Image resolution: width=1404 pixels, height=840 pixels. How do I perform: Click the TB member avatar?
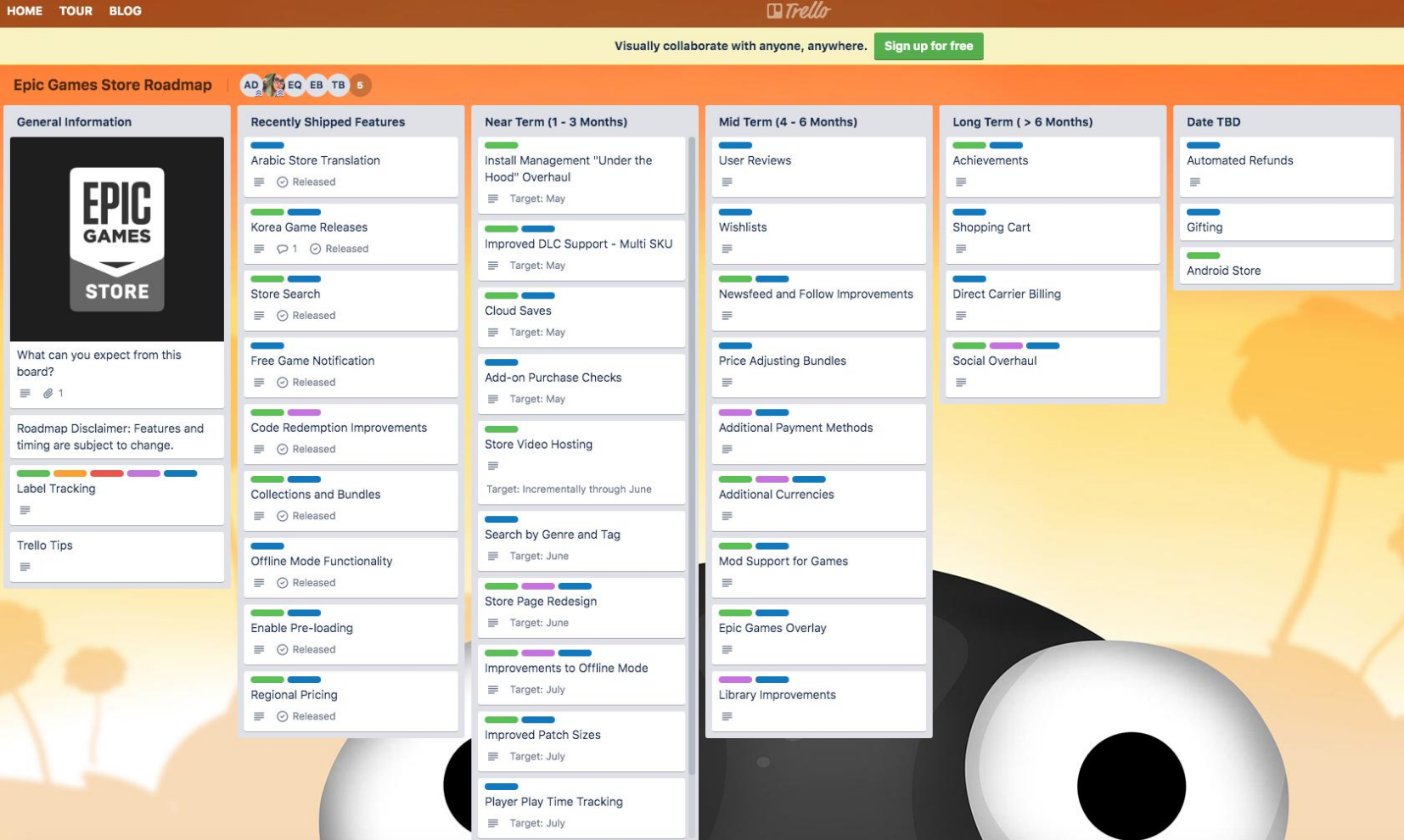pyautogui.click(x=339, y=85)
